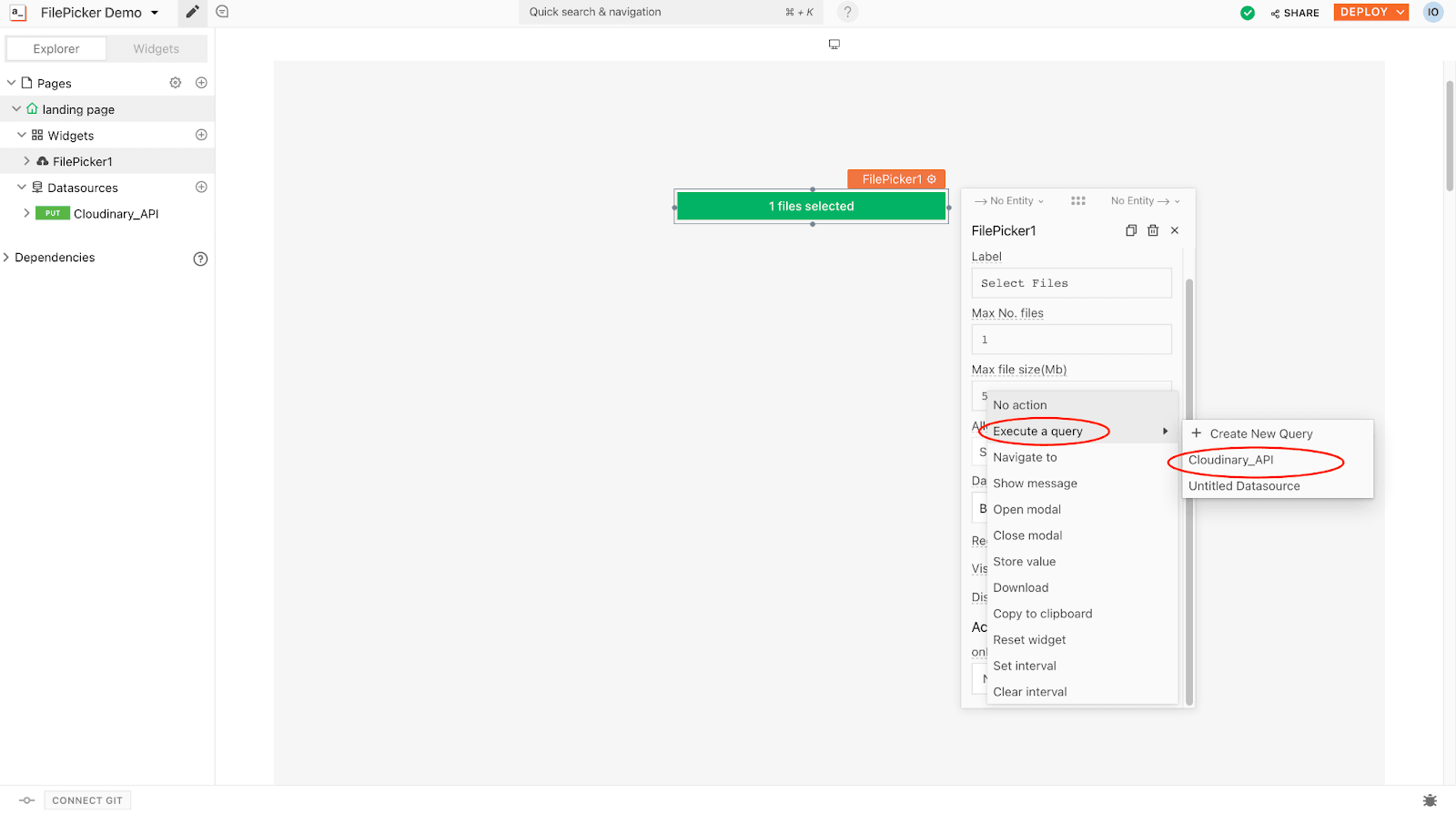The image size is (1456, 814).
Task: Open the comments icon in top bar
Action: coord(222,12)
